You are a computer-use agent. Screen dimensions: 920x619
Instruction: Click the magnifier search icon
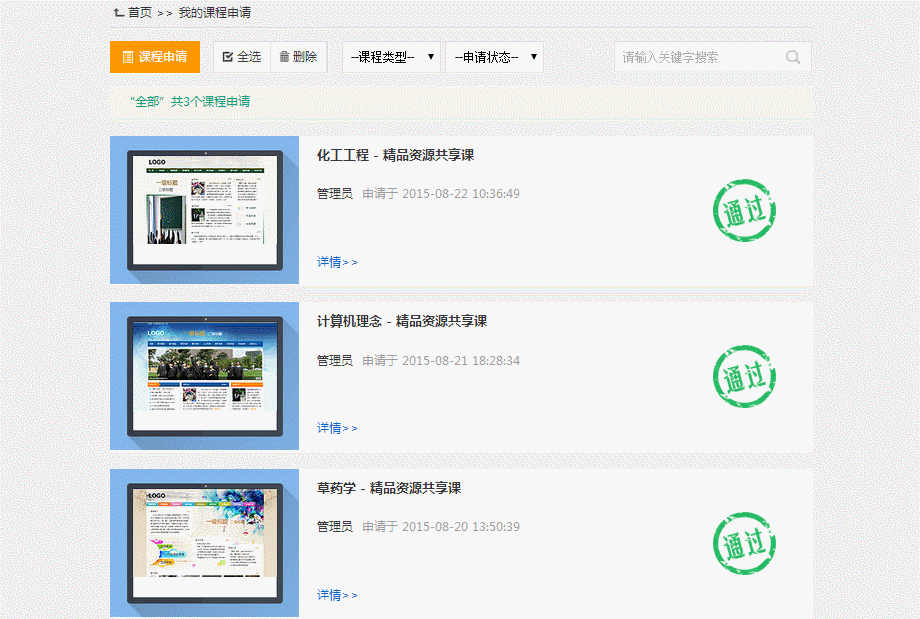pyautogui.click(x=793, y=57)
